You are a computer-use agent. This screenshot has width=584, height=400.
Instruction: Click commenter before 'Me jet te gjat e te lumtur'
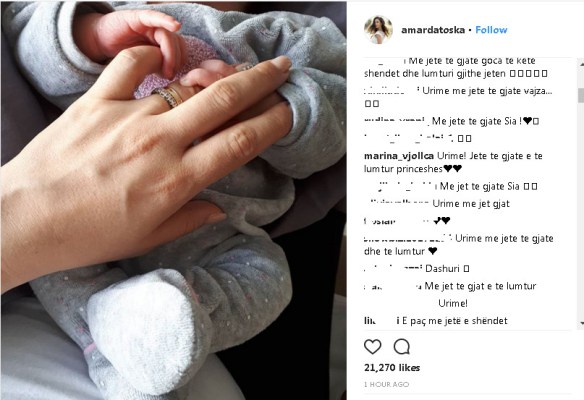pos(393,286)
